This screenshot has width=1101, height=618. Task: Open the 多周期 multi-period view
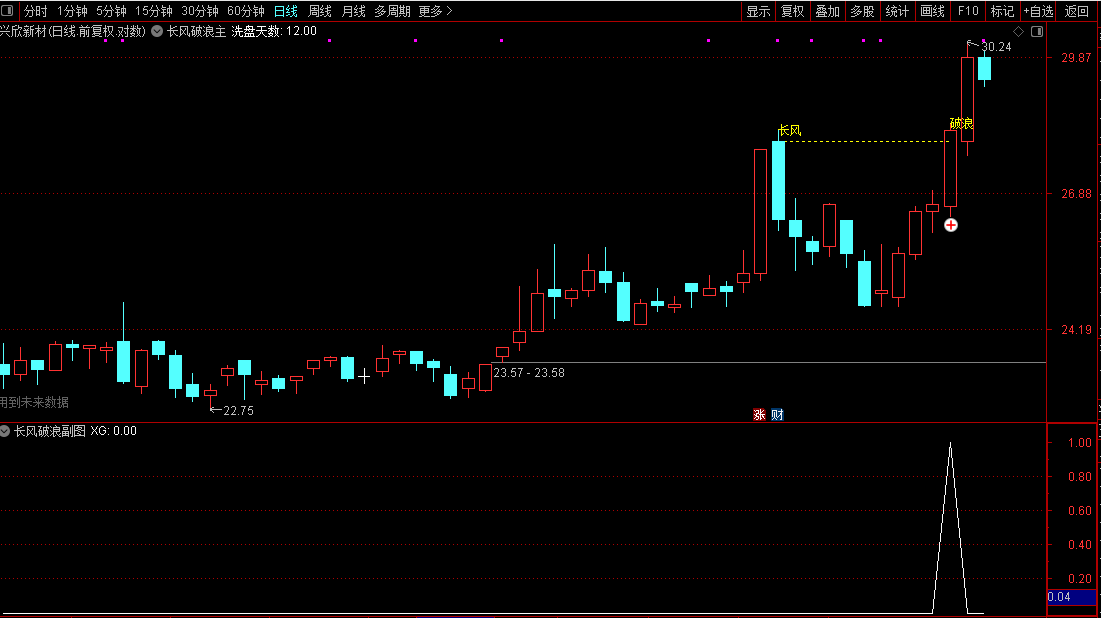pos(392,11)
